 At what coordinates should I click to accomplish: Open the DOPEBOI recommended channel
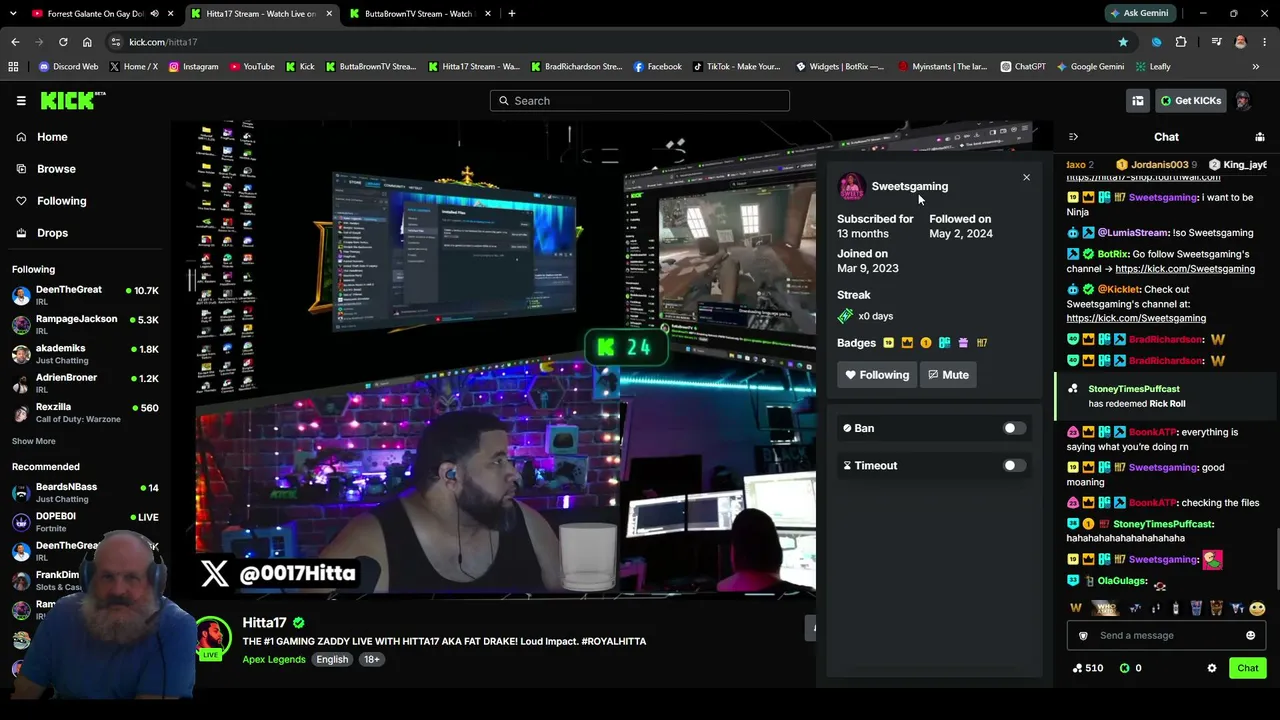point(85,521)
